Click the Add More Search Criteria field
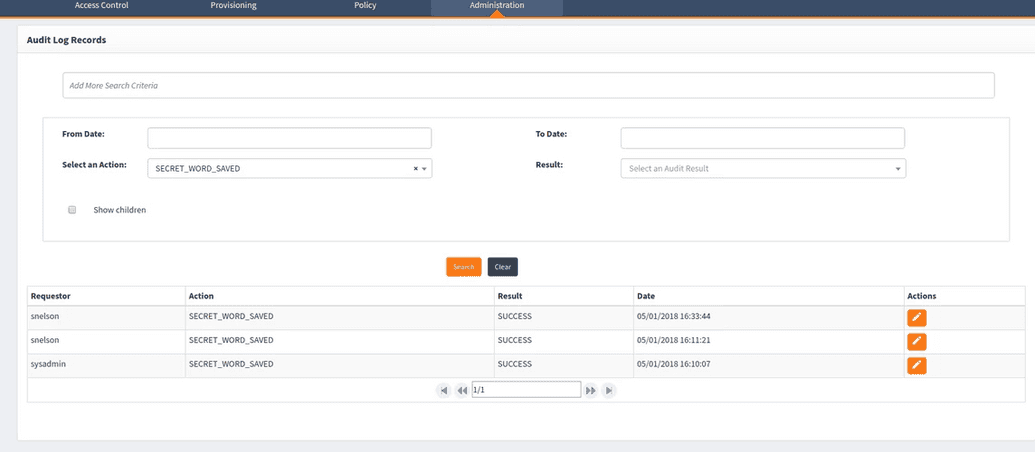 528,86
